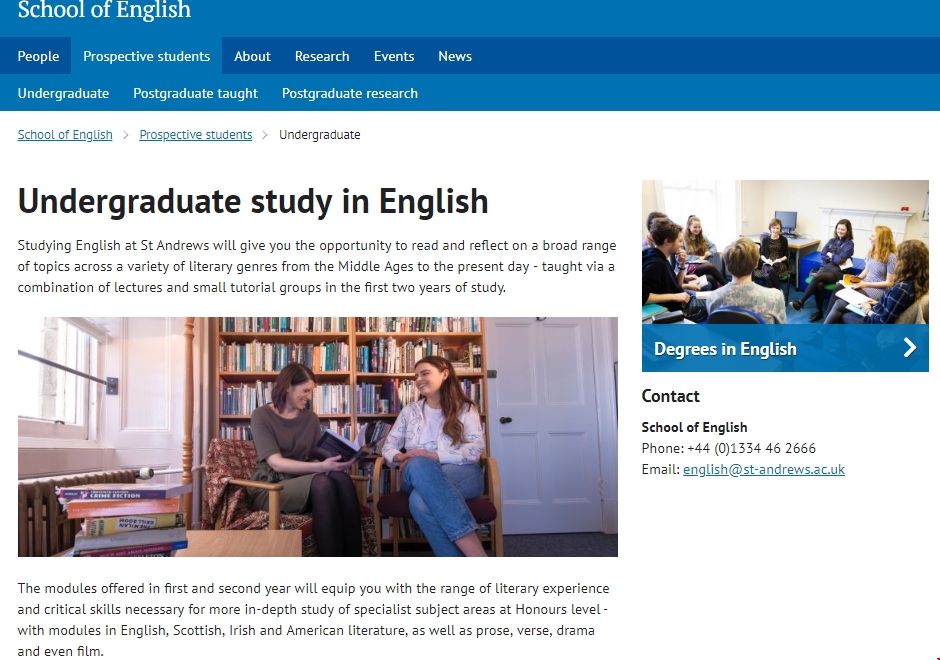Open the School of English homepage header

pos(104,13)
